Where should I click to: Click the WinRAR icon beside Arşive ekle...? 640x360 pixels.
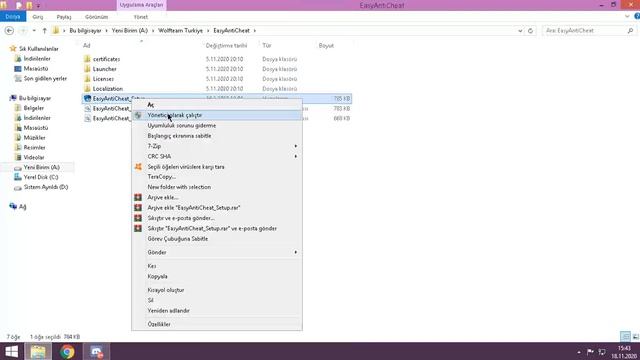(138, 197)
